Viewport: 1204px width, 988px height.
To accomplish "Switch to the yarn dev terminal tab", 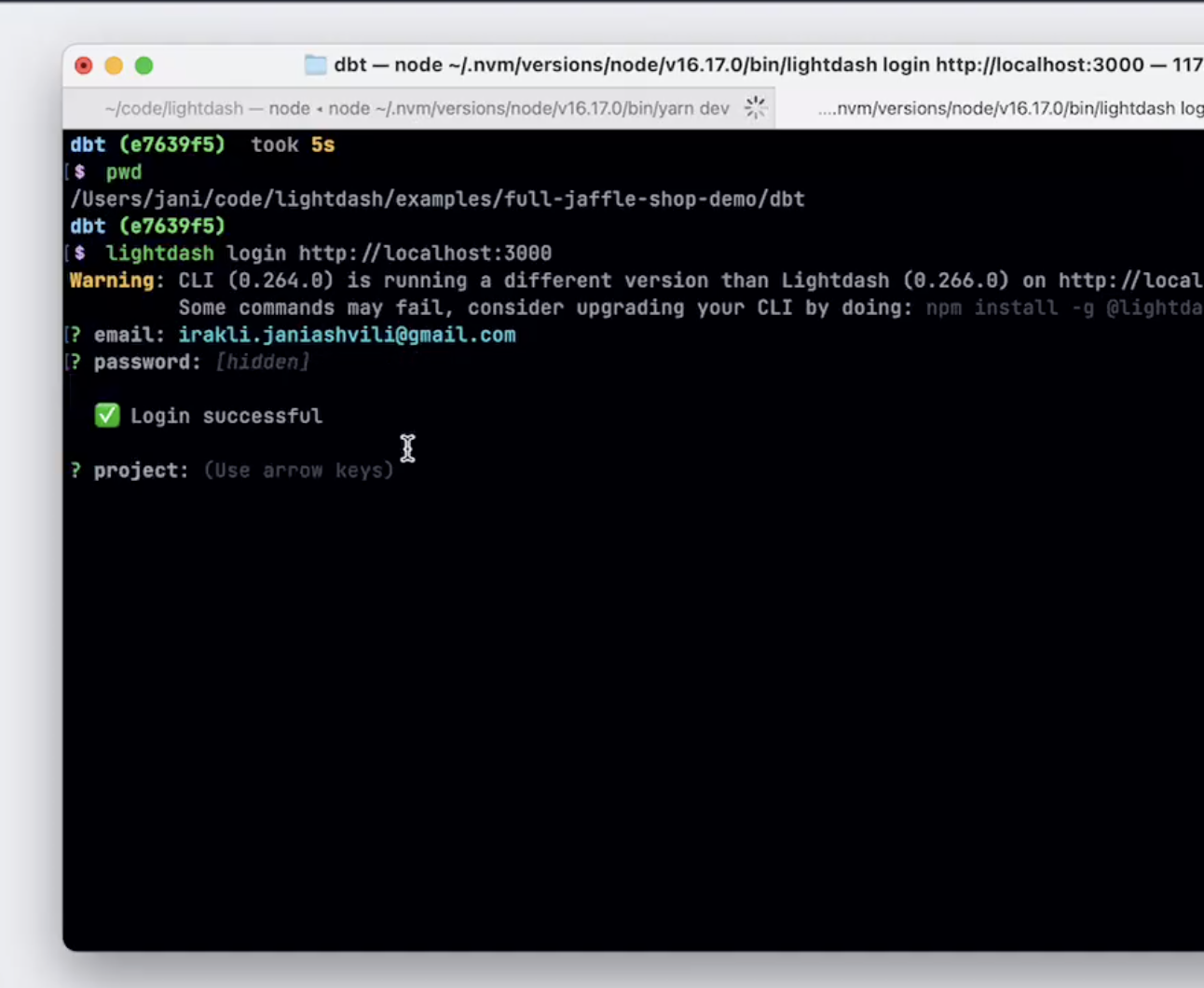I will click(410, 108).
